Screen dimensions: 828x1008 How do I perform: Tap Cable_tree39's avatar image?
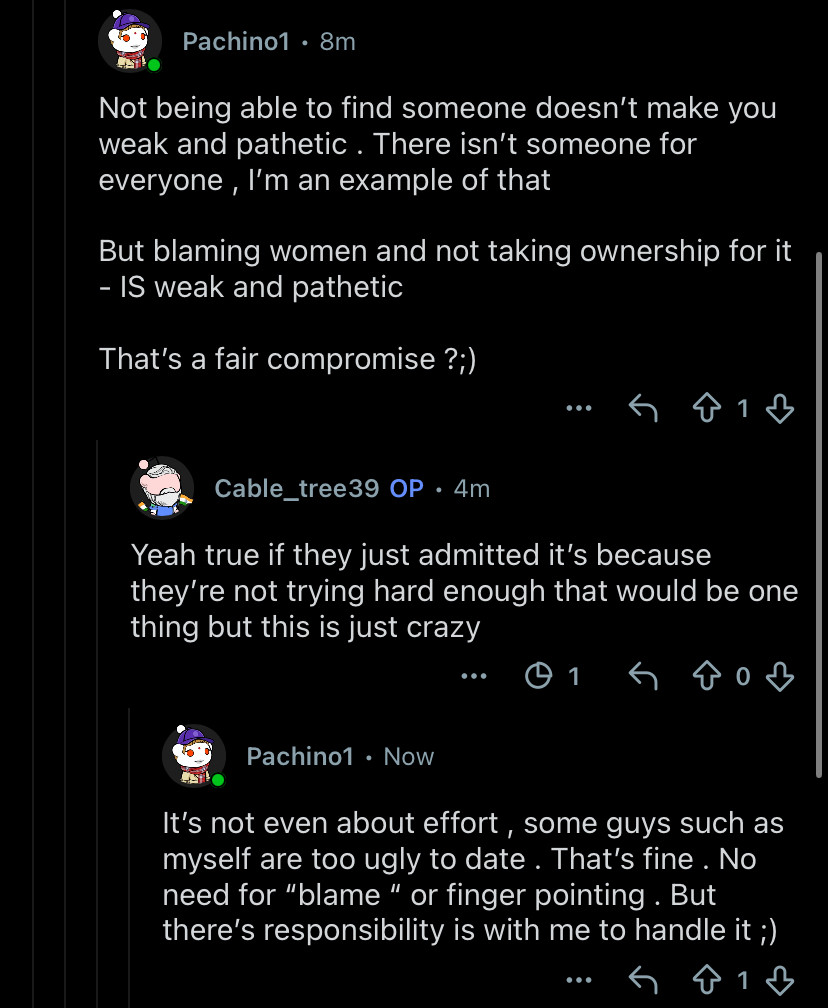tap(161, 488)
